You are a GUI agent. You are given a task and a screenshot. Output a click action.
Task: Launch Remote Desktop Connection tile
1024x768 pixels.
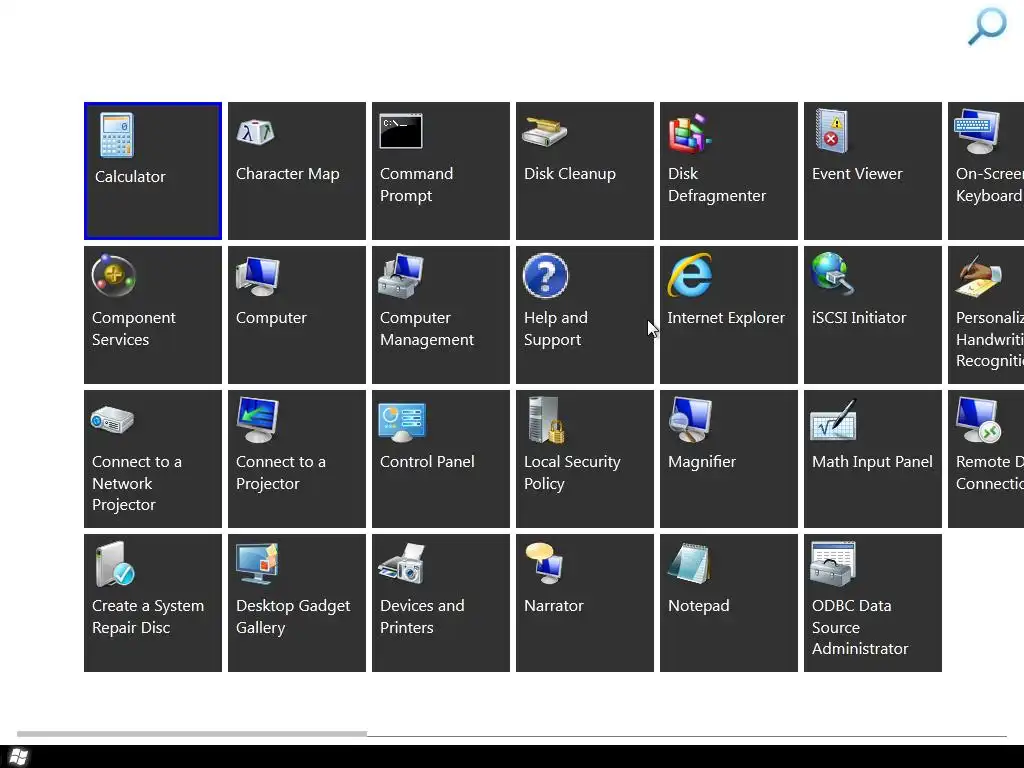986,459
